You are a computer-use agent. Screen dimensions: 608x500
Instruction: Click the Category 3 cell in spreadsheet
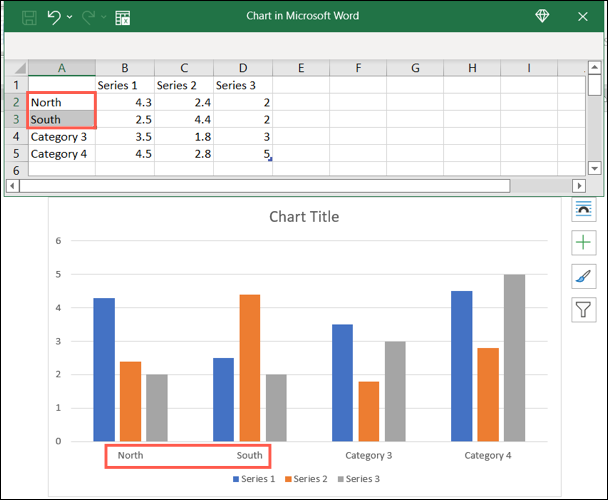(x=62, y=136)
